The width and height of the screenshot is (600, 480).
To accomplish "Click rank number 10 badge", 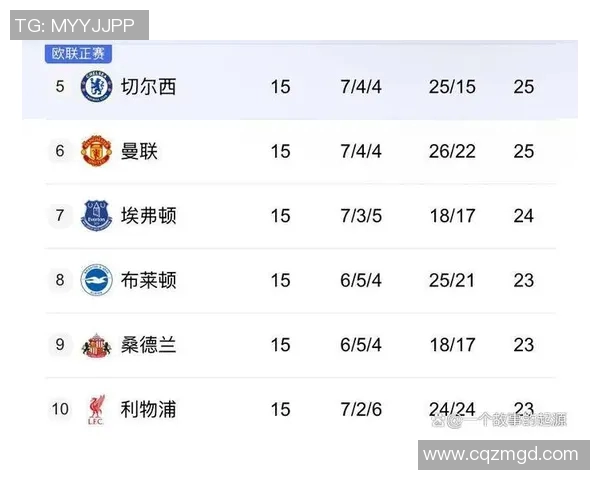I will coord(60,409).
